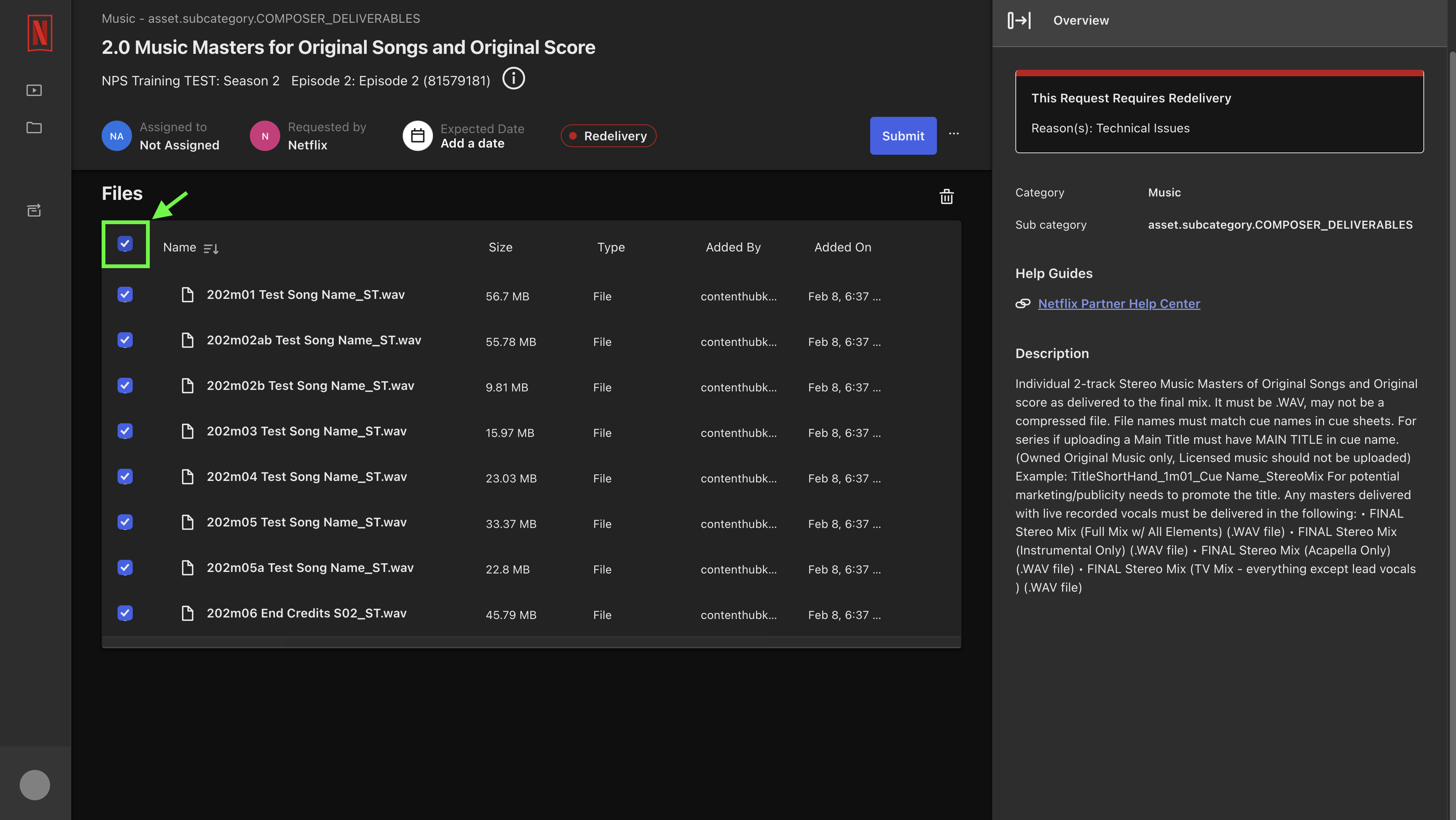
Task: Open the user avatar at sidebar bottom
Action: pyautogui.click(x=35, y=785)
